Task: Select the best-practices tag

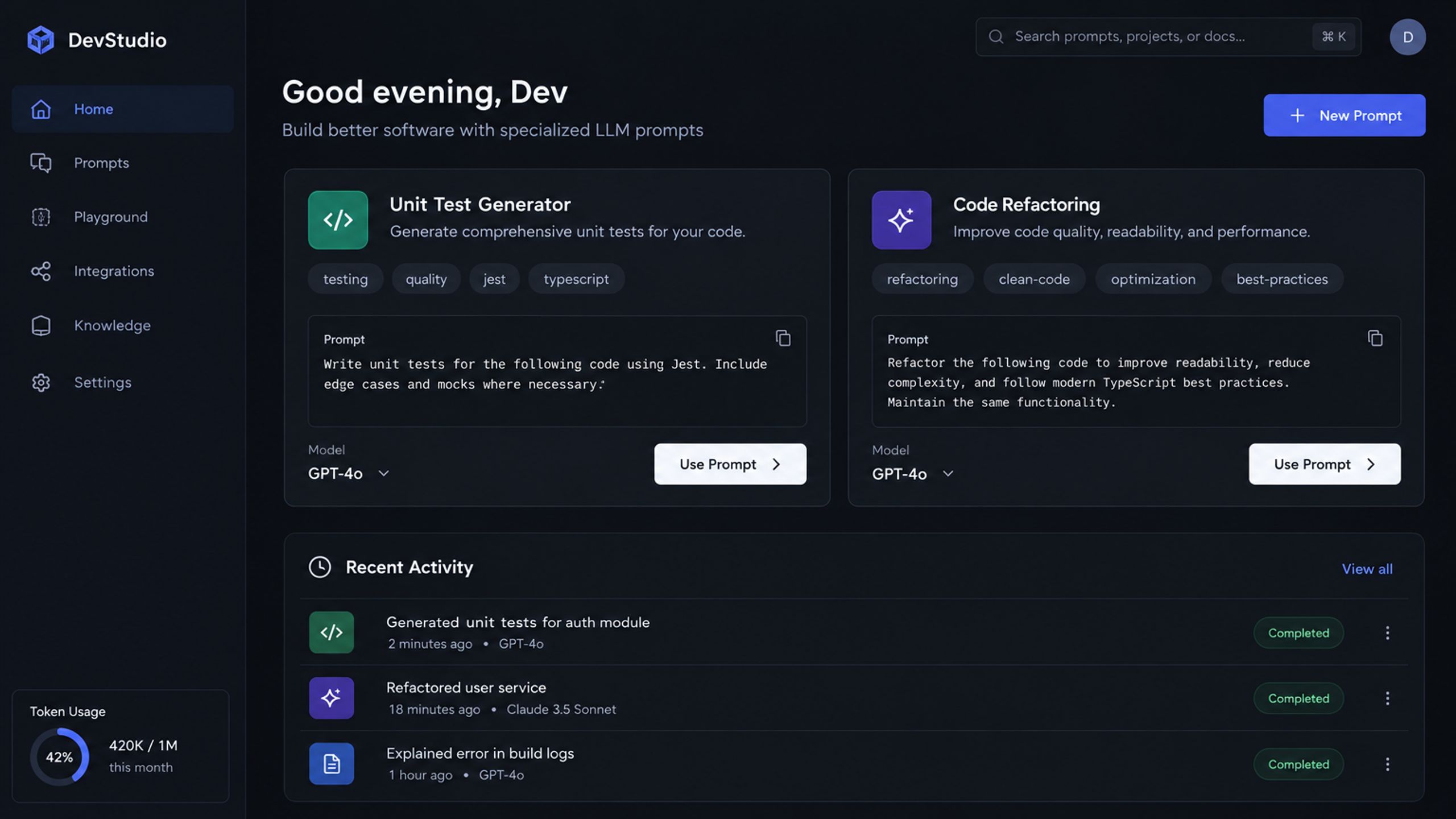Action: click(1282, 279)
